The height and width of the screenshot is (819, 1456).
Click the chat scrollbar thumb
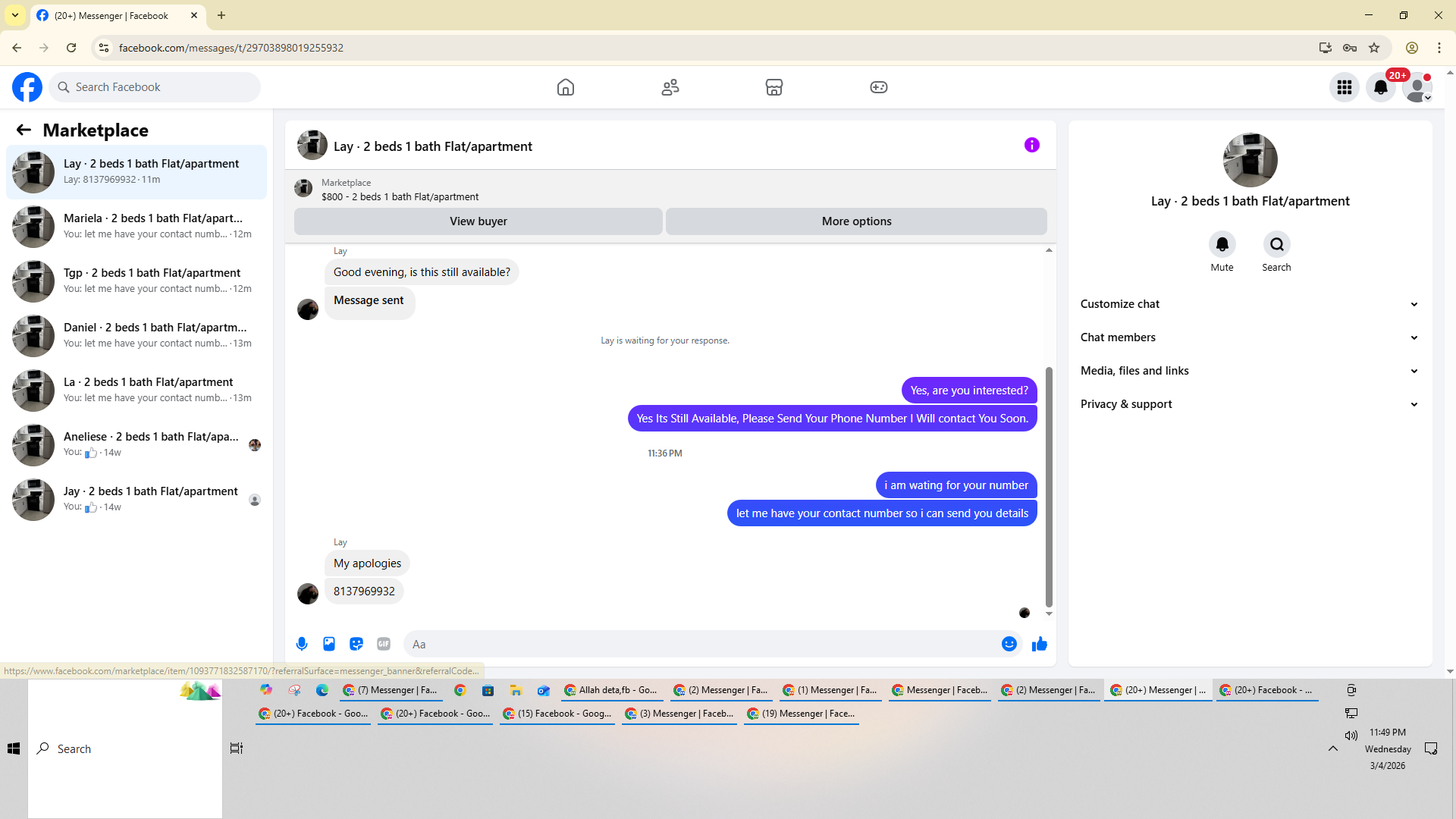coord(1049,487)
